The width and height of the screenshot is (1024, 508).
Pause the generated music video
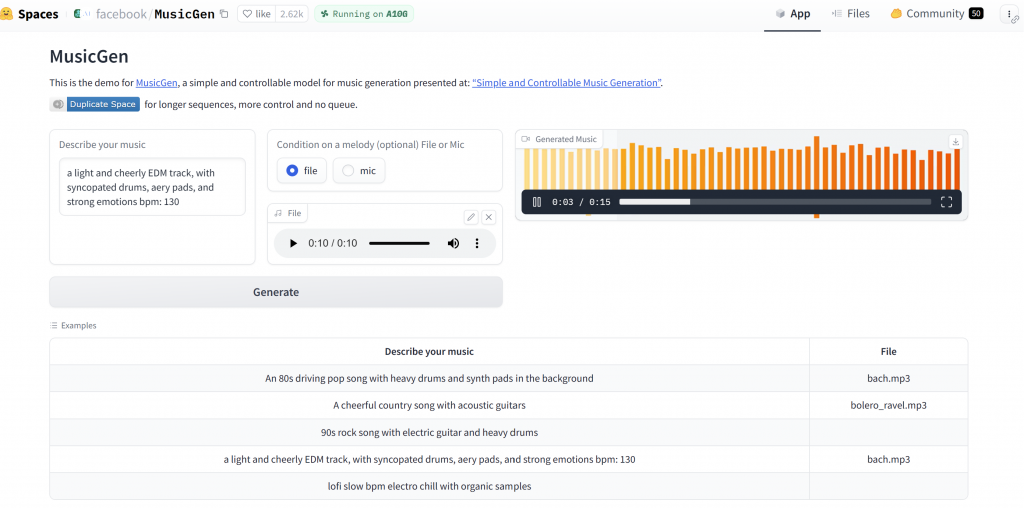[x=537, y=202]
